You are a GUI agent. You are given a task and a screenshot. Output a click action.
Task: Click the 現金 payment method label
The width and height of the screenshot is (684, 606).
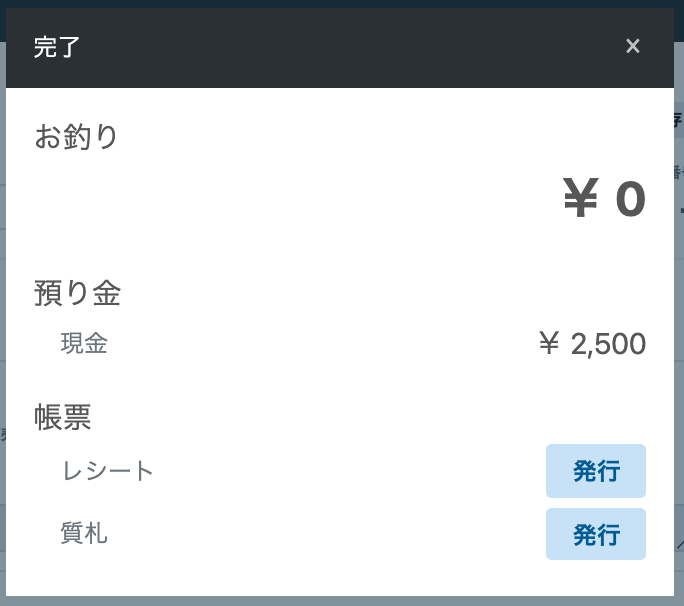[84, 344]
